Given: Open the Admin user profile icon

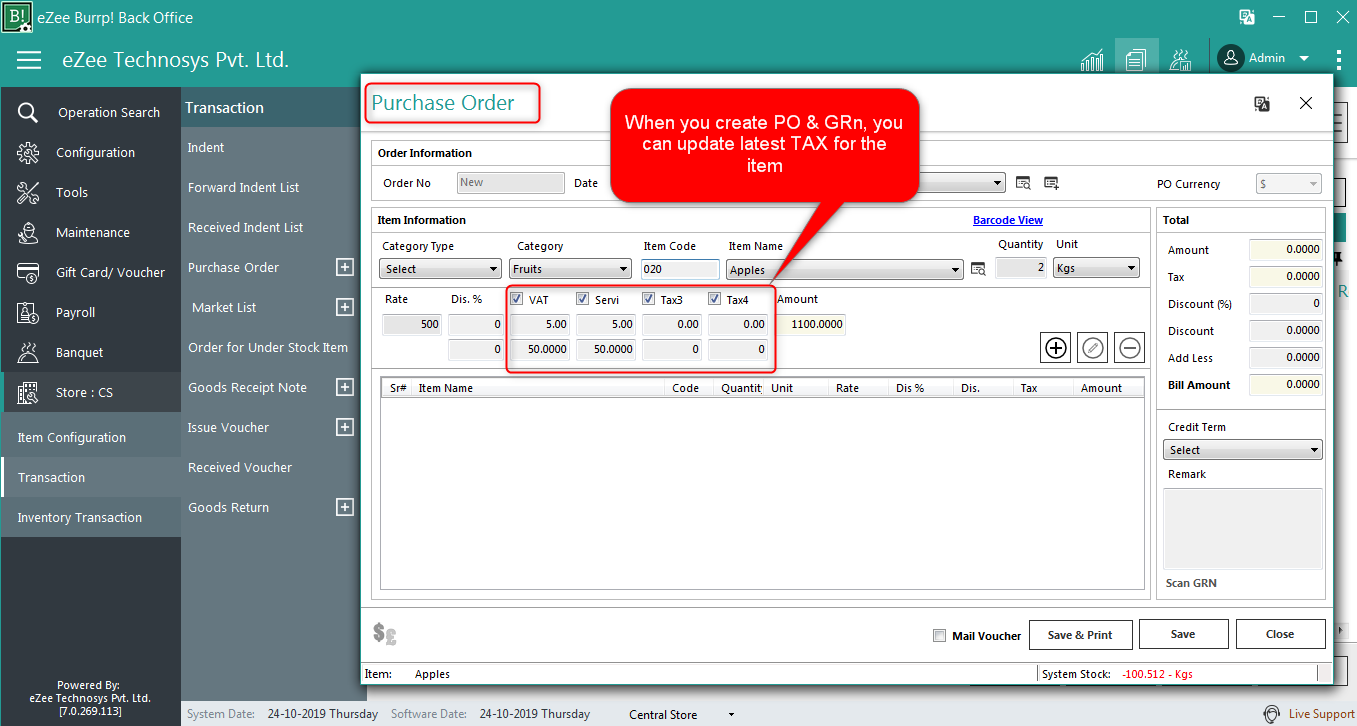Looking at the screenshot, I should [1231, 58].
